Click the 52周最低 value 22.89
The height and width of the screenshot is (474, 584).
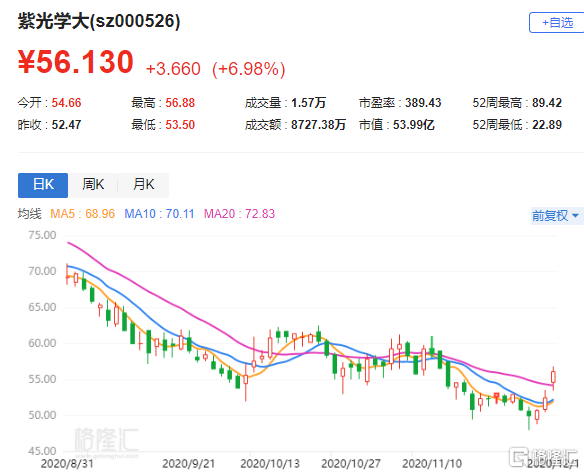[547, 125]
